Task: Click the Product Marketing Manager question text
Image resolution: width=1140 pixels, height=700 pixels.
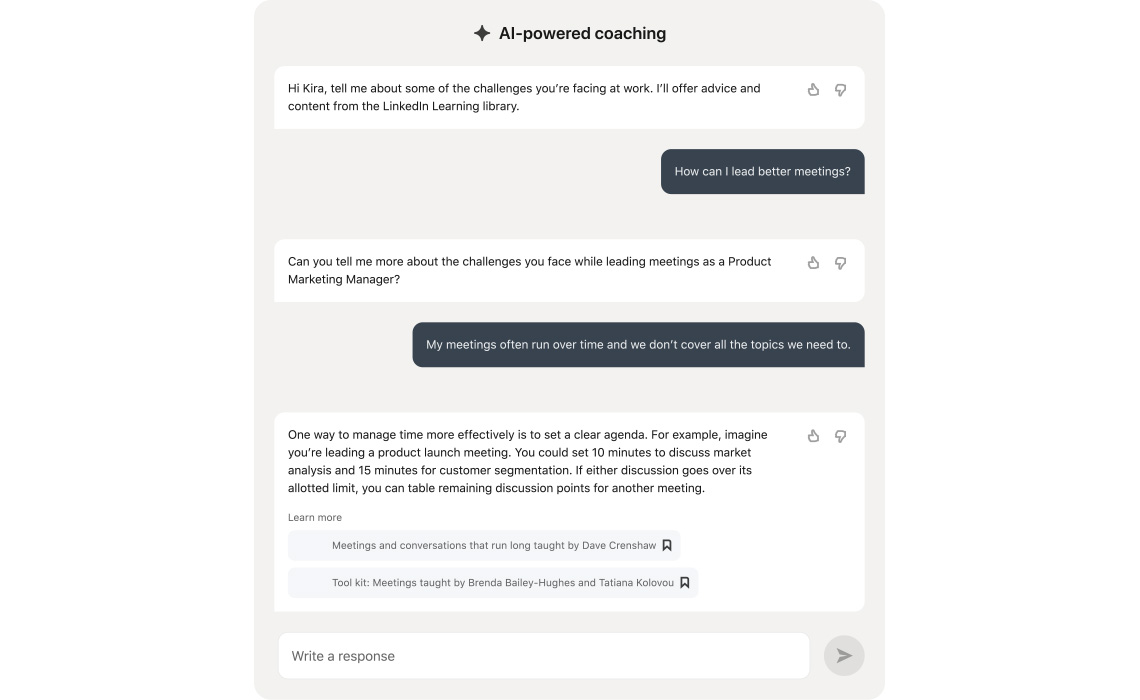Action: click(x=529, y=270)
